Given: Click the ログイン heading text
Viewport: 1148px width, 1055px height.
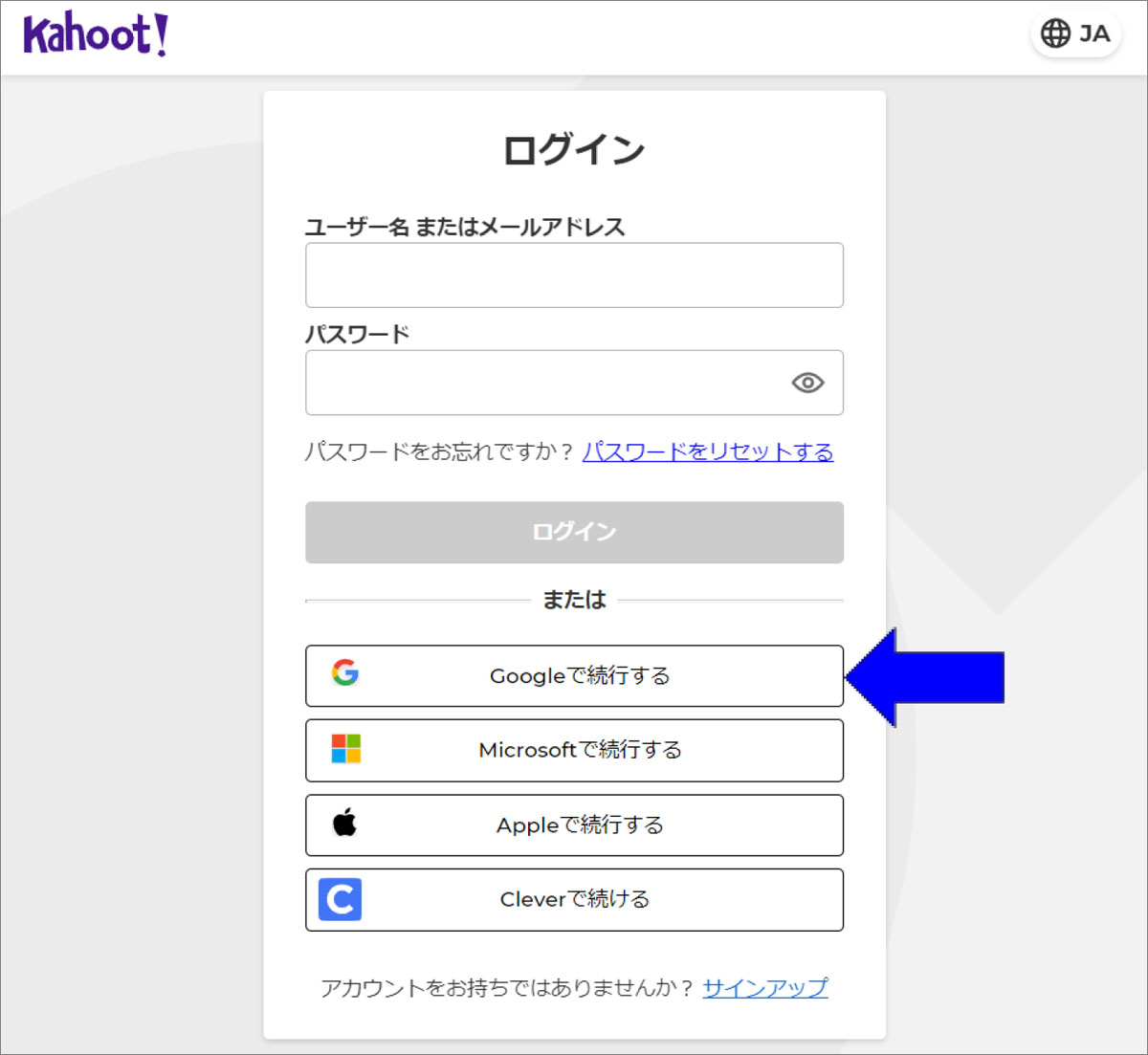Looking at the screenshot, I should (x=574, y=150).
